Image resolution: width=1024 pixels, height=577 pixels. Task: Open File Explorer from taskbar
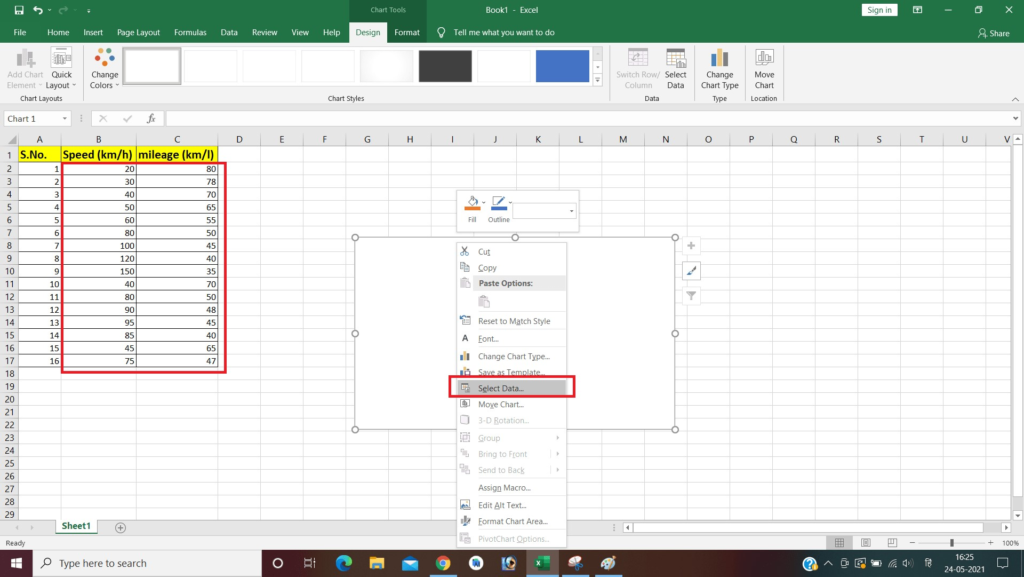(377, 563)
